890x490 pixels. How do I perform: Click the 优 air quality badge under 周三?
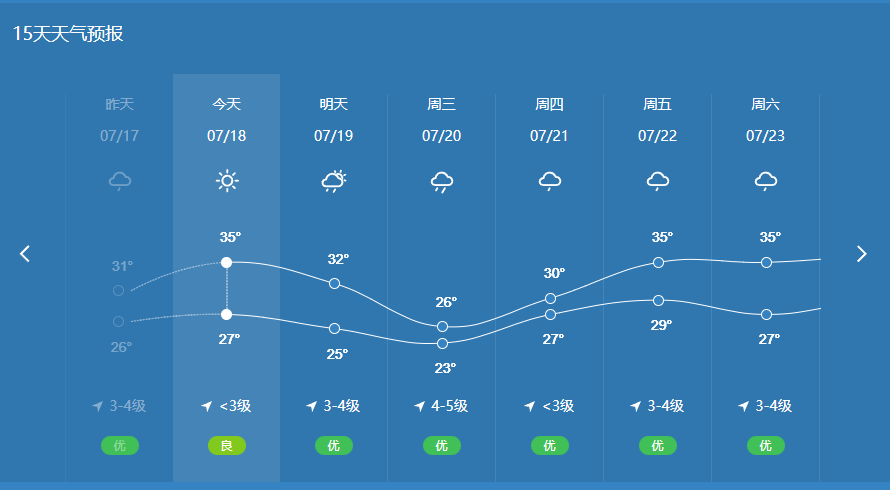(x=442, y=446)
